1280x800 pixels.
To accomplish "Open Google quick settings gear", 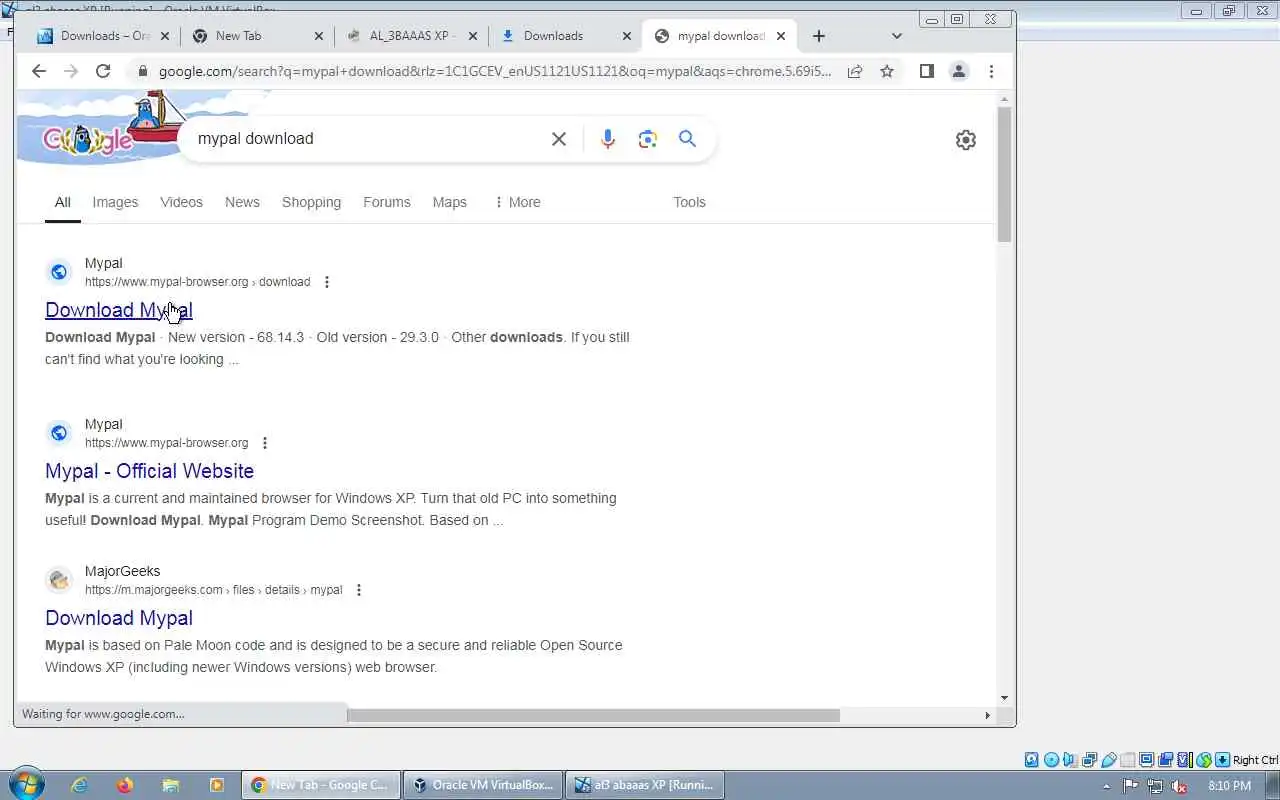I will pos(966,140).
